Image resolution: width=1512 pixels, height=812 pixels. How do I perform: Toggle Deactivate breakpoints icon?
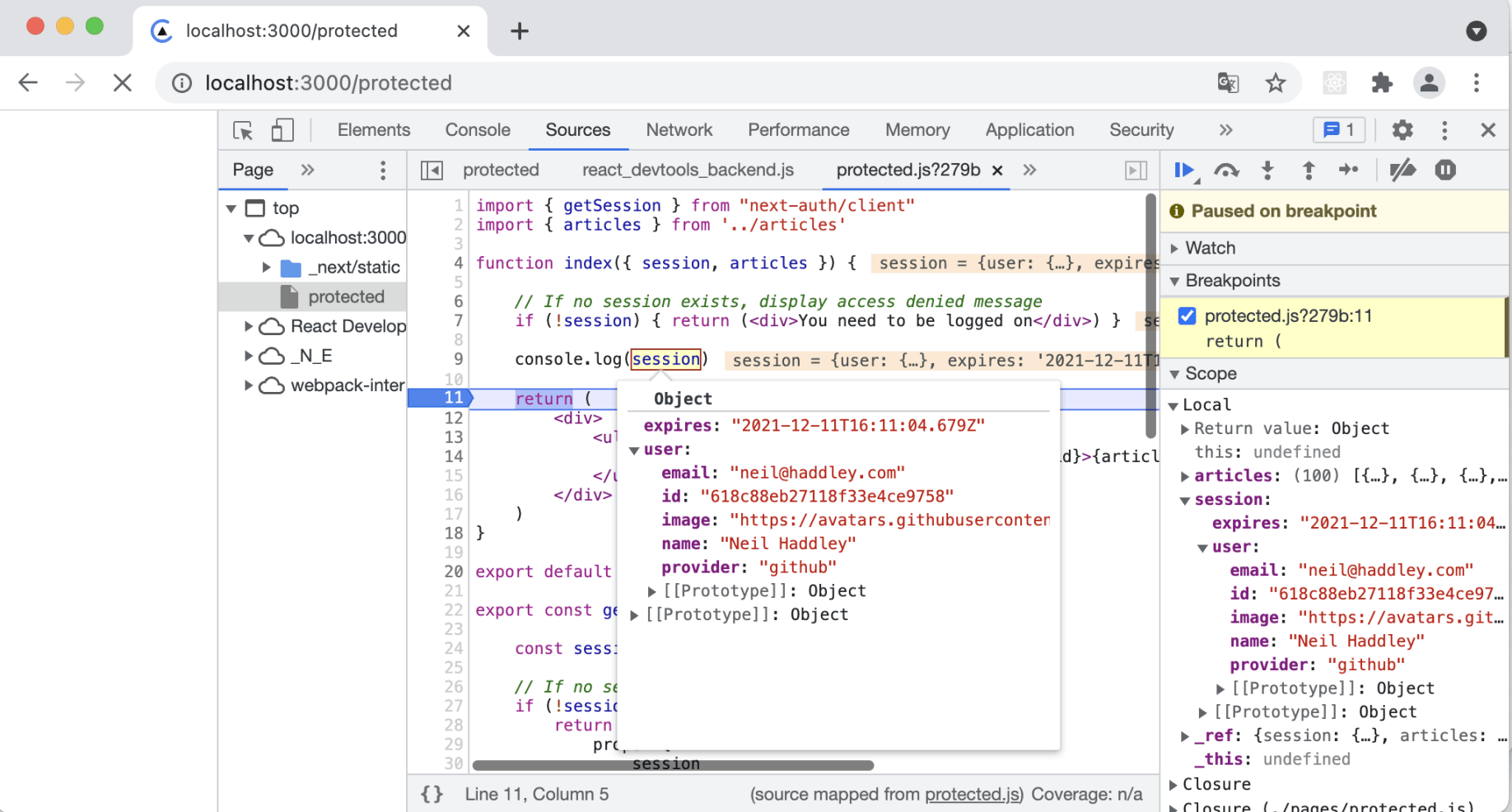1402,170
